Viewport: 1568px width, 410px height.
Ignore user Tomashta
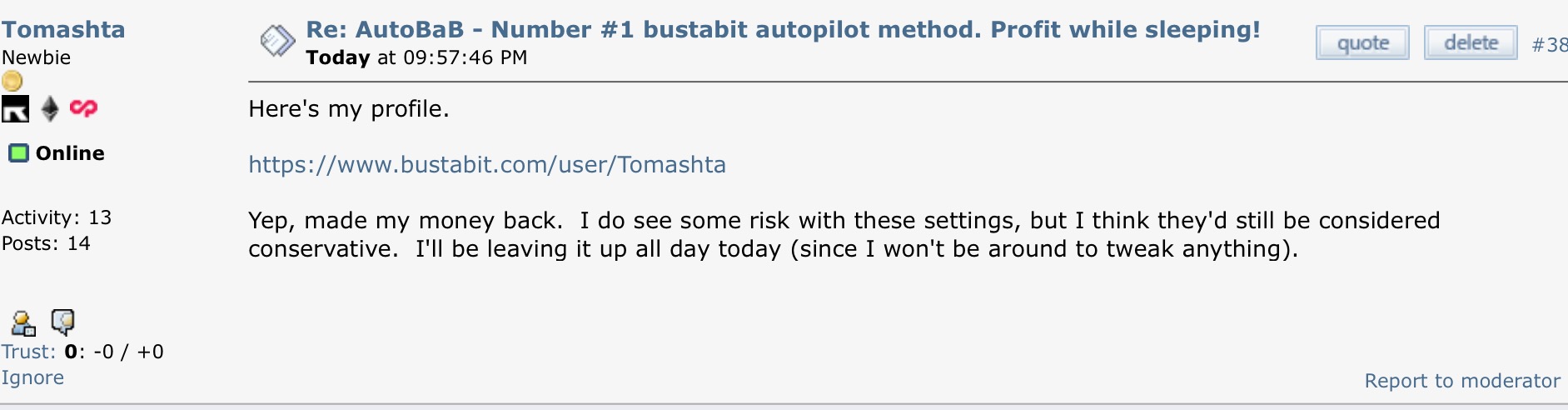pyautogui.click(x=32, y=377)
